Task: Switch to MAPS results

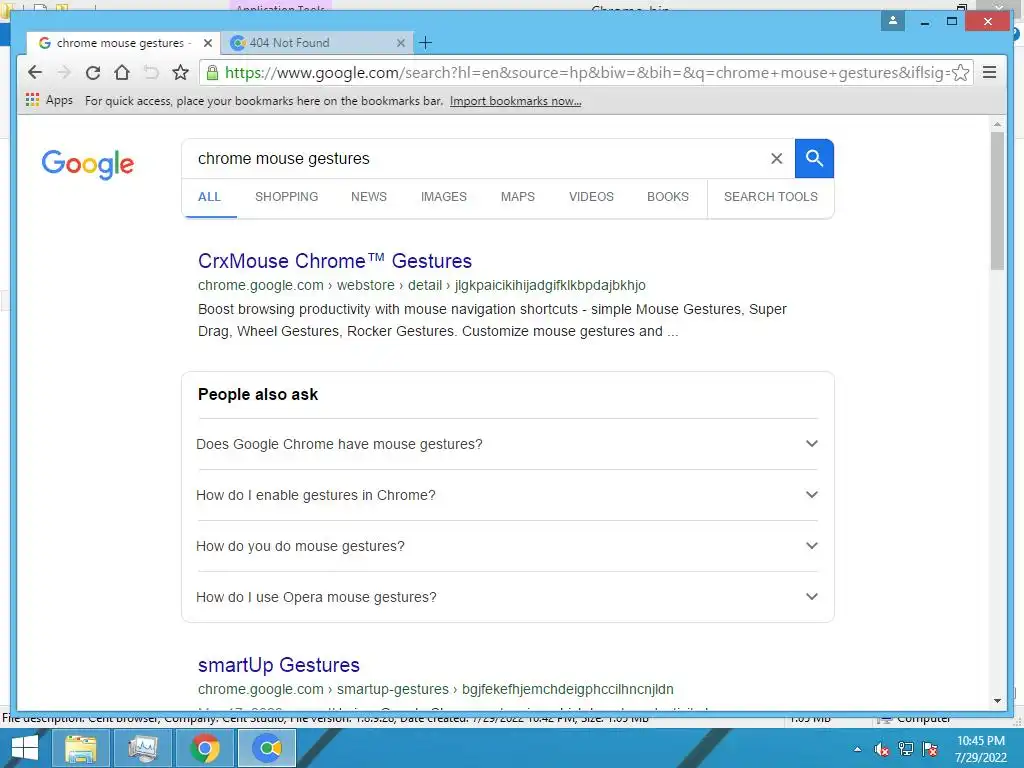Action: tap(518, 197)
